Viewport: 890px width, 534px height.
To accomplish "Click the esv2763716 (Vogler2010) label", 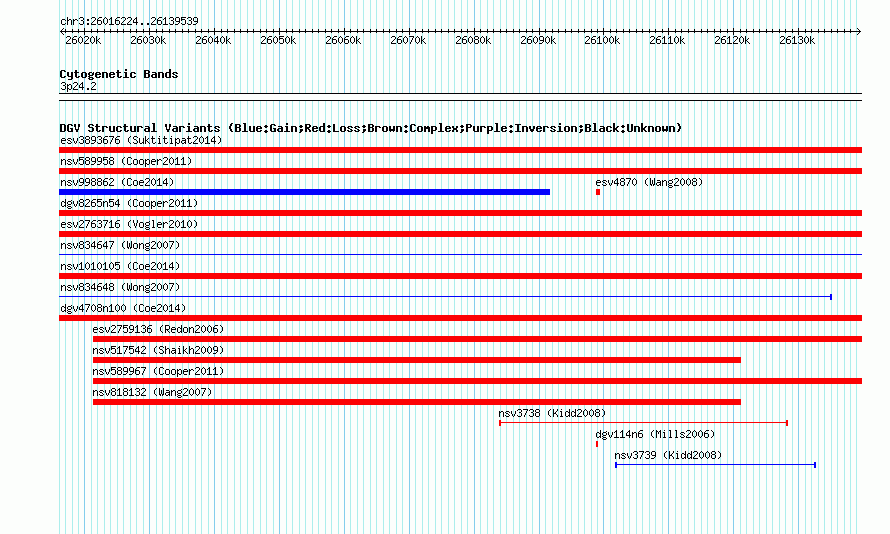I will tap(129, 224).
